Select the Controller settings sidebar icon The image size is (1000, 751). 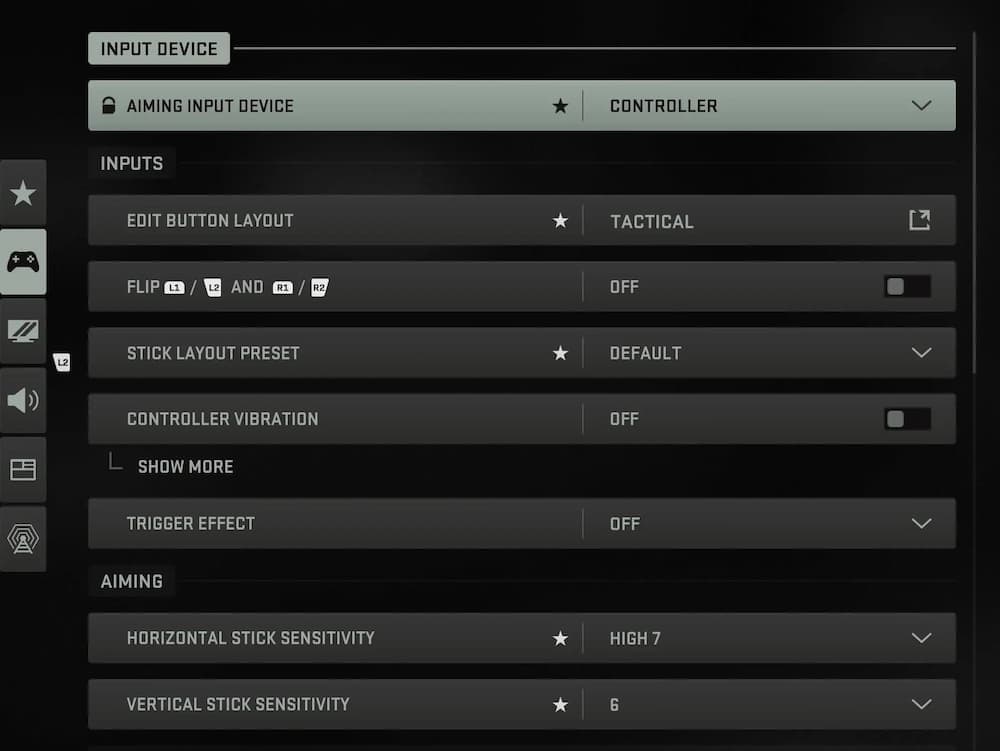click(x=23, y=262)
